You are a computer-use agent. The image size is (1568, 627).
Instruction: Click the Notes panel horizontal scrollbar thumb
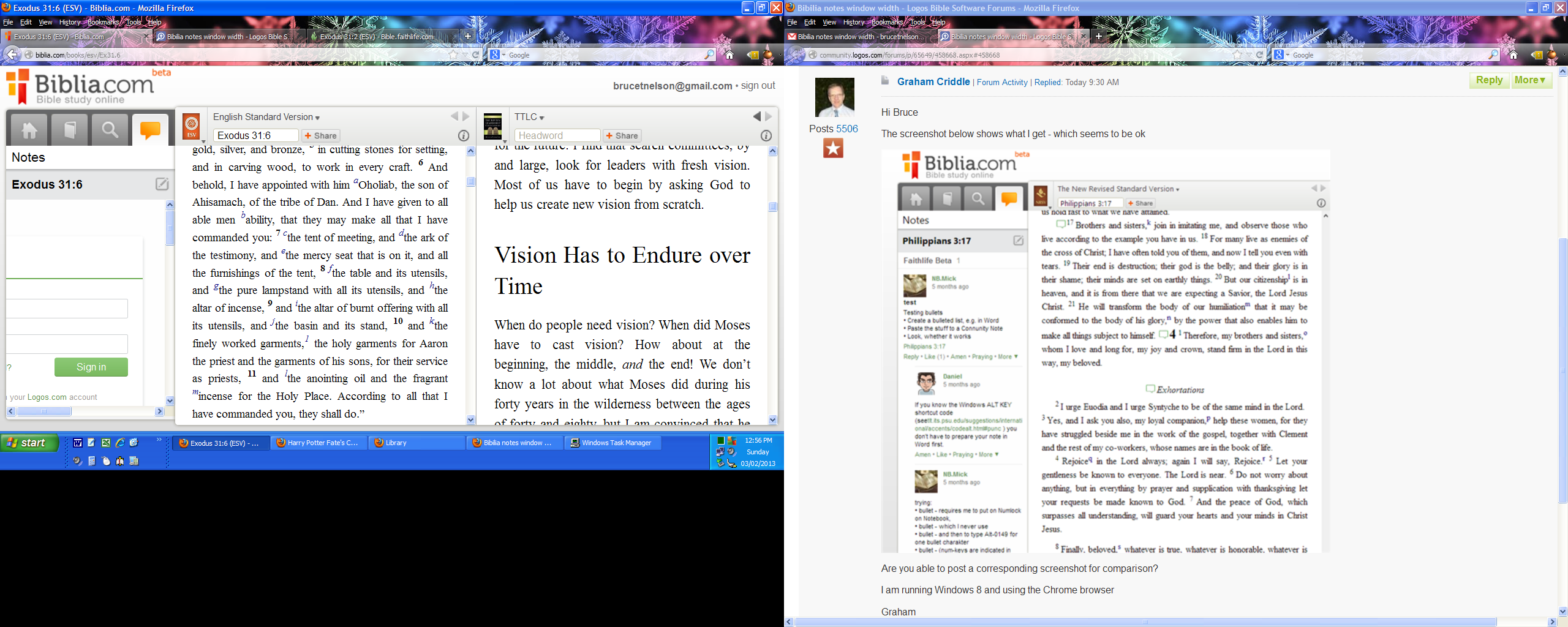click(x=44, y=411)
